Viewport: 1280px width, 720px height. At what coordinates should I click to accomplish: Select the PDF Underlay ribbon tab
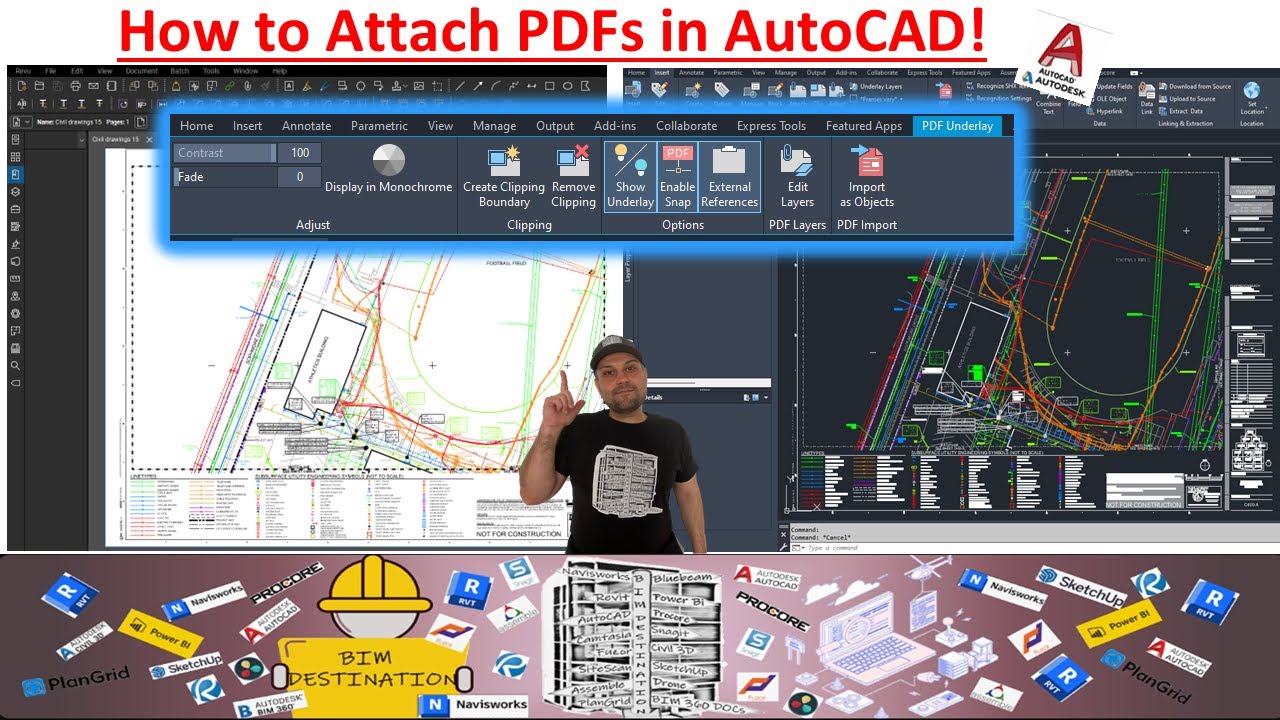(957, 126)
